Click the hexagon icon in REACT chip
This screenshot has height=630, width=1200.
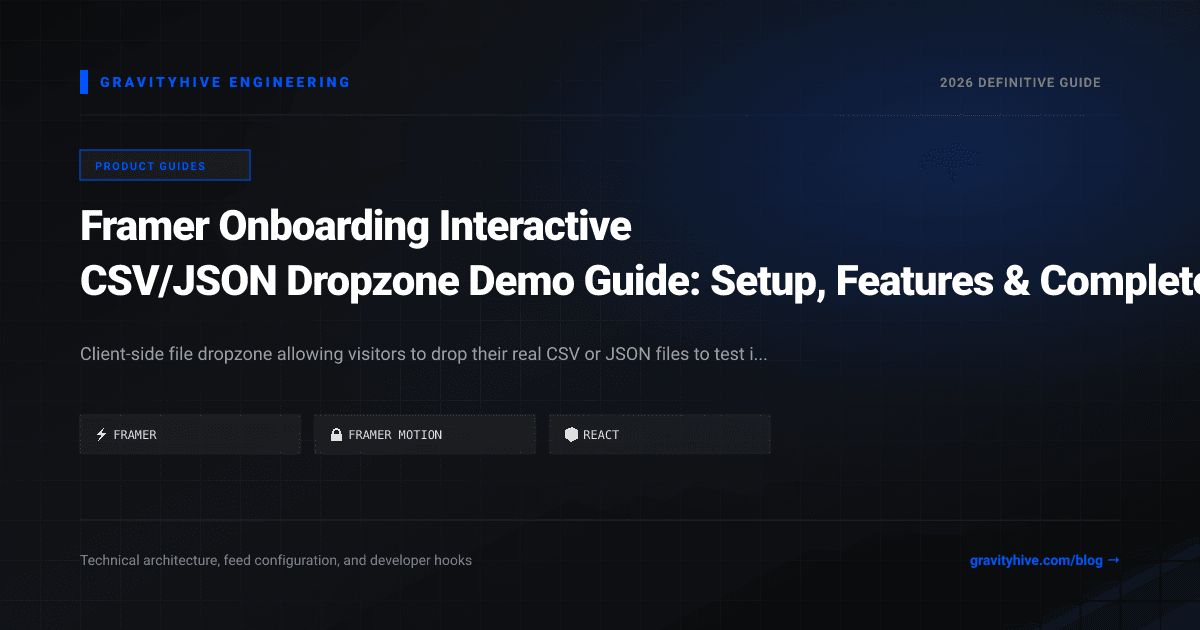(x=571, y=434)
